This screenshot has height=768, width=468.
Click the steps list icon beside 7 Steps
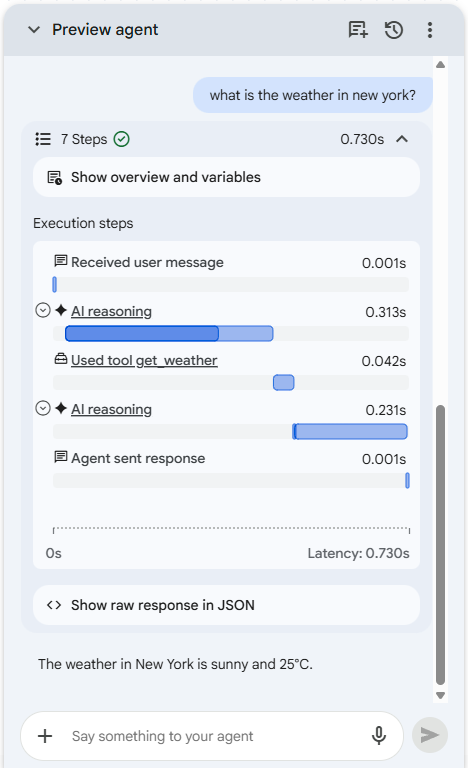point(43,139)
